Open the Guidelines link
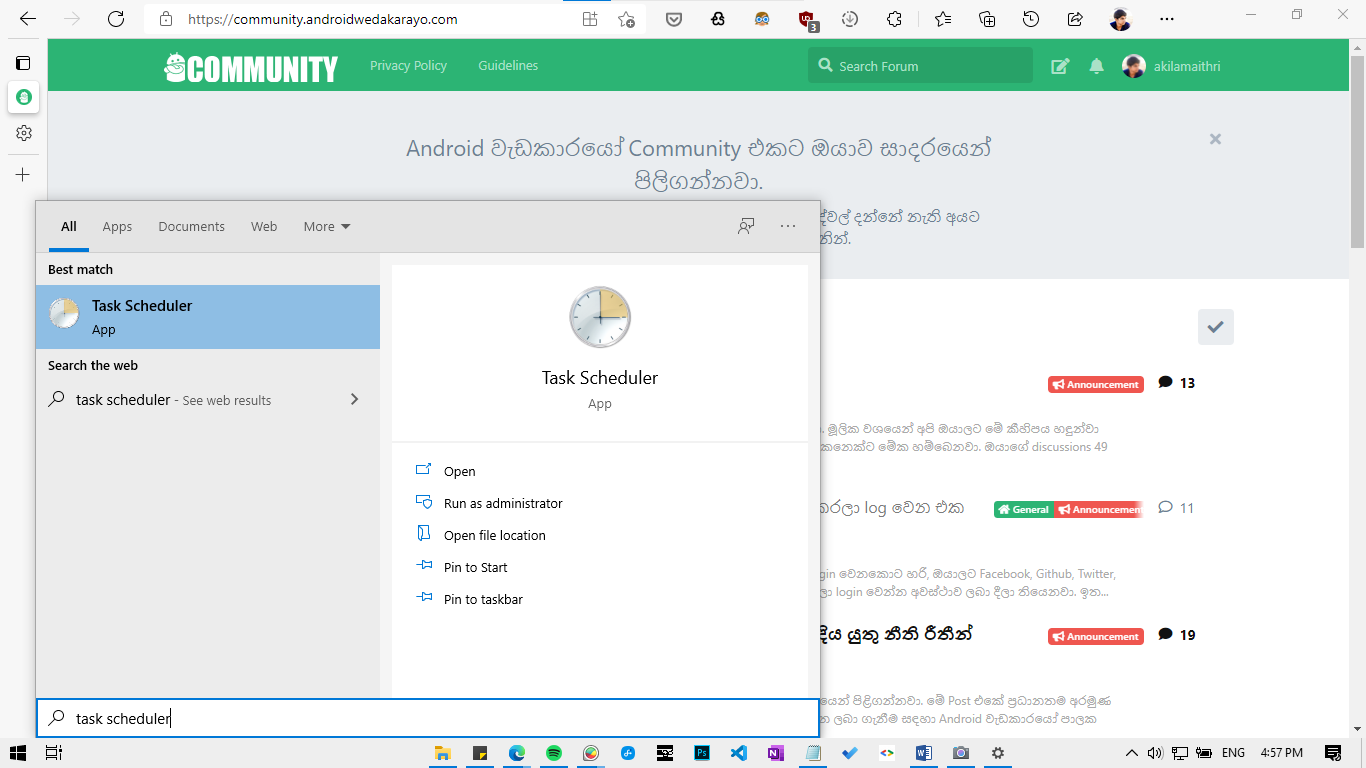 508,65
